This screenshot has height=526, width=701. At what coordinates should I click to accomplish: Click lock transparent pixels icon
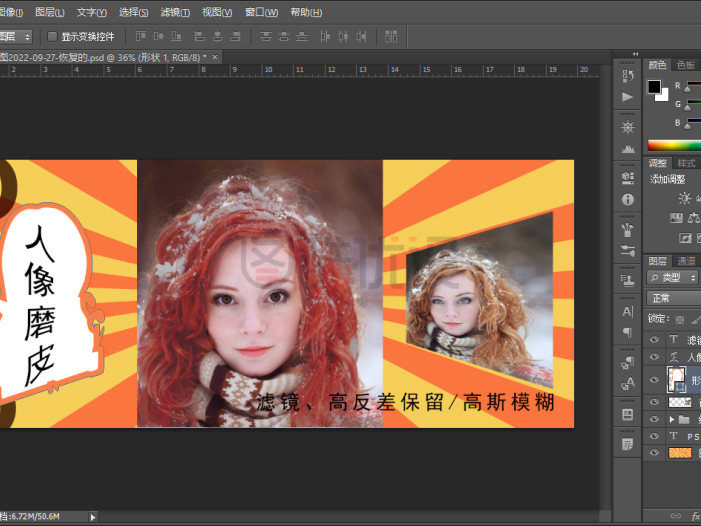click(x=680, y=319)
